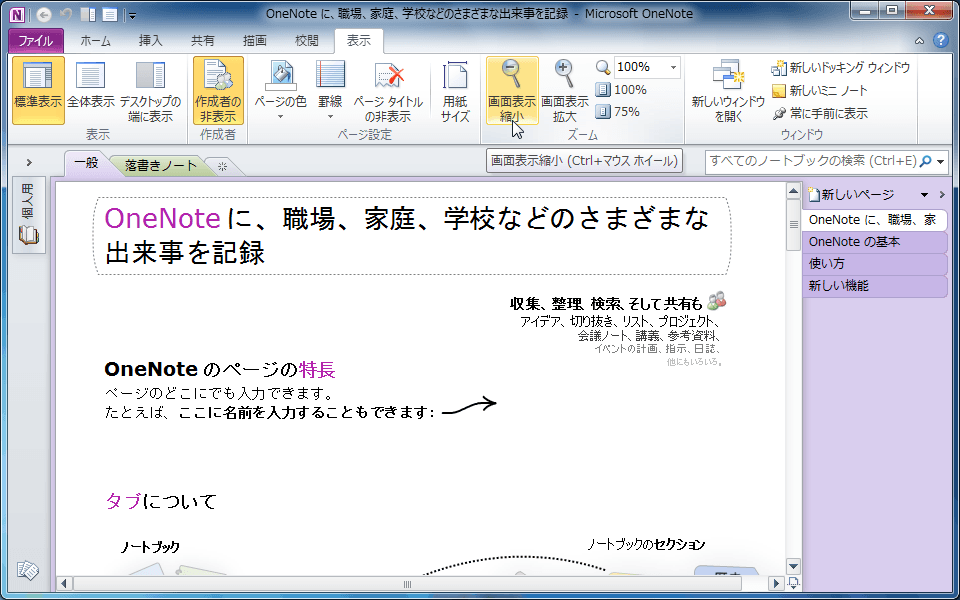
Task: Click 新しいウィンドウを開く new window
Action: pos(727,90)
